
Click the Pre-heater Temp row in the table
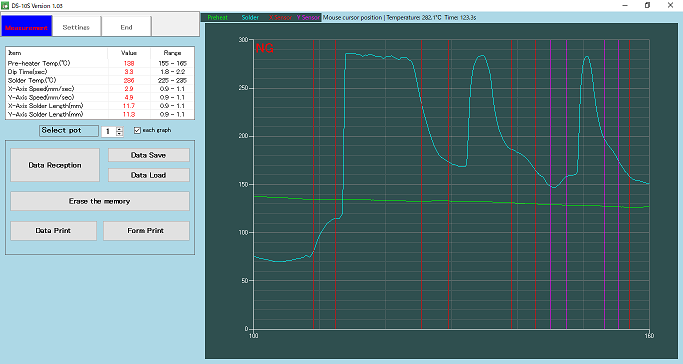click(x=100, y=63)
